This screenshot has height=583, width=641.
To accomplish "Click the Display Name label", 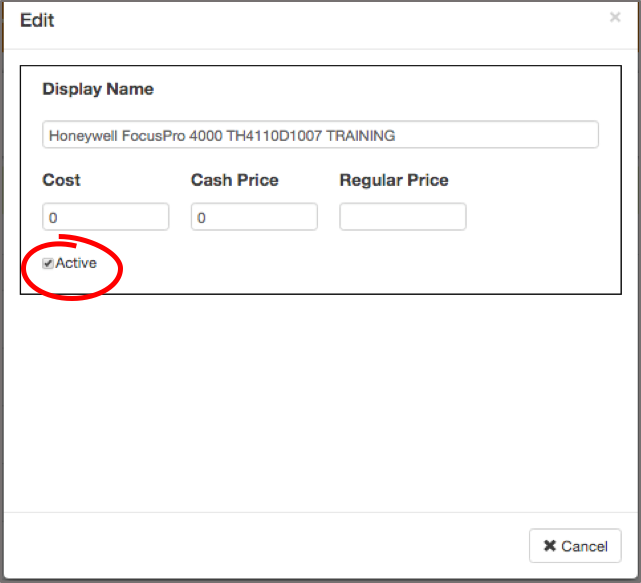I will [x=98, y=89].
